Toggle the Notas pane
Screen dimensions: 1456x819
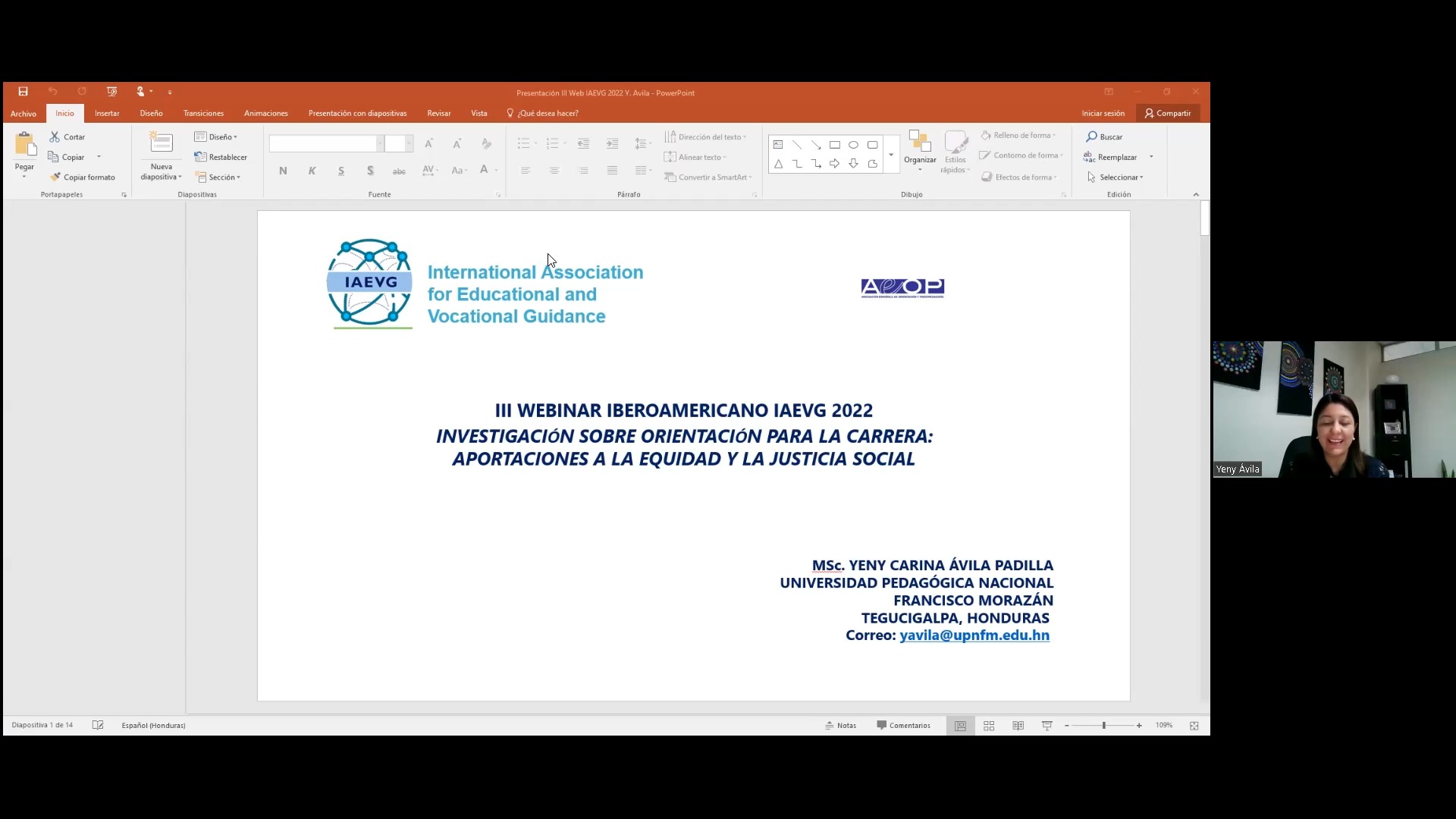(840, 726)
